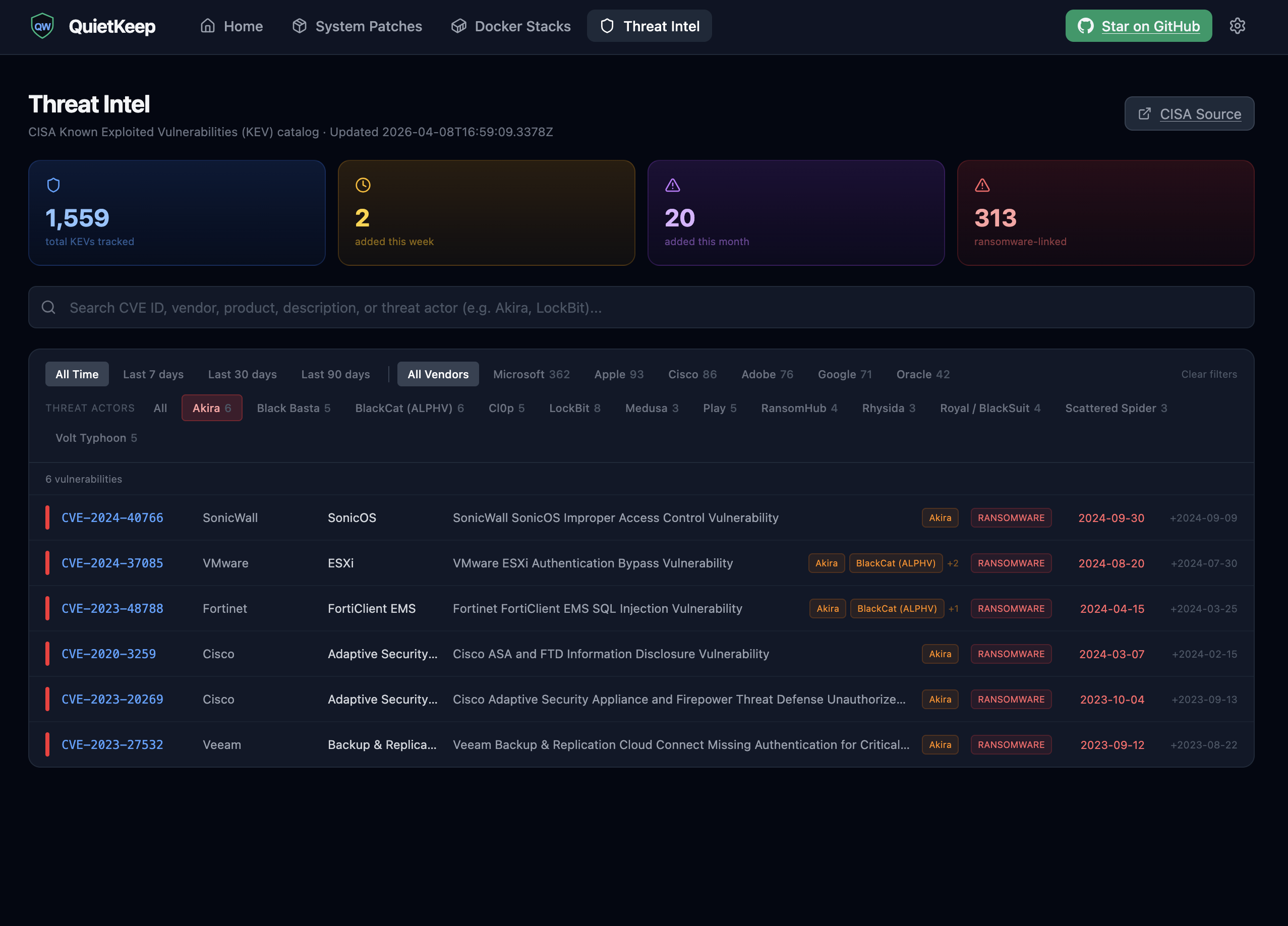Click the QuietKeep shield logo
The width and height of the screenshot is (1288, 926).
[x=42, y=26]
